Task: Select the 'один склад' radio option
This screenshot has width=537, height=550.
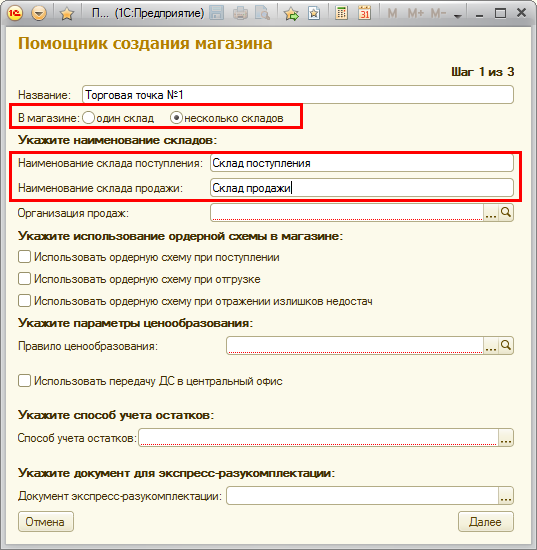Action: click(x=88, y=118)
